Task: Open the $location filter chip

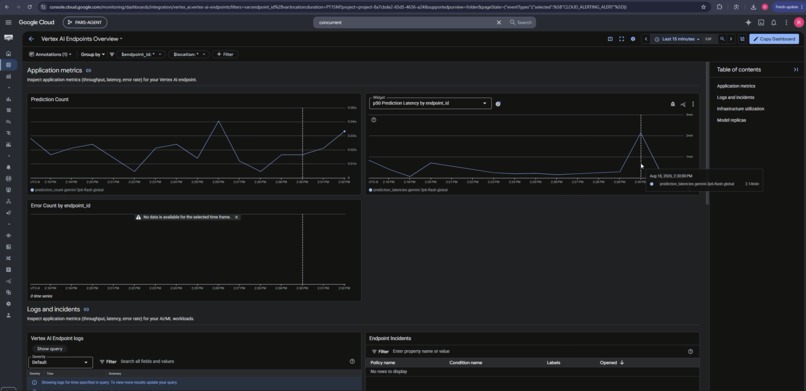Action: click(x=189, y=54)
